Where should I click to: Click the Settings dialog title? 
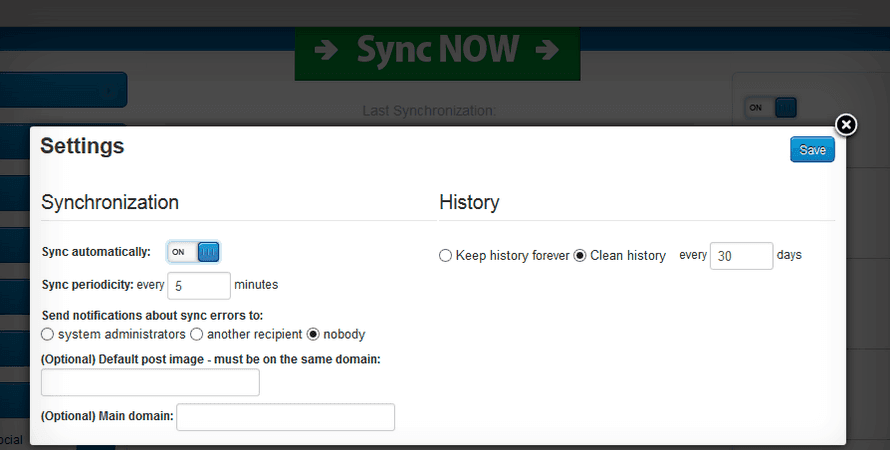(x=82, y=146)
